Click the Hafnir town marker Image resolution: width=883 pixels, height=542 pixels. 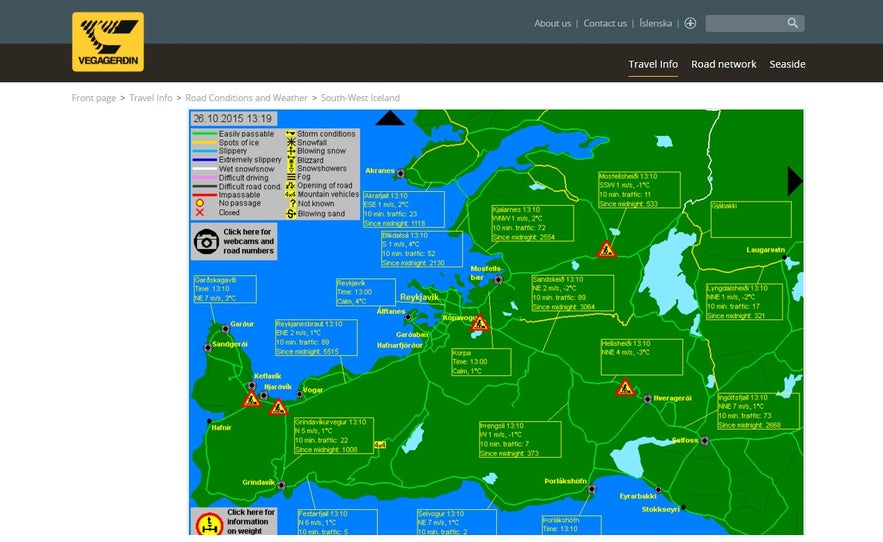coord(209,421)
